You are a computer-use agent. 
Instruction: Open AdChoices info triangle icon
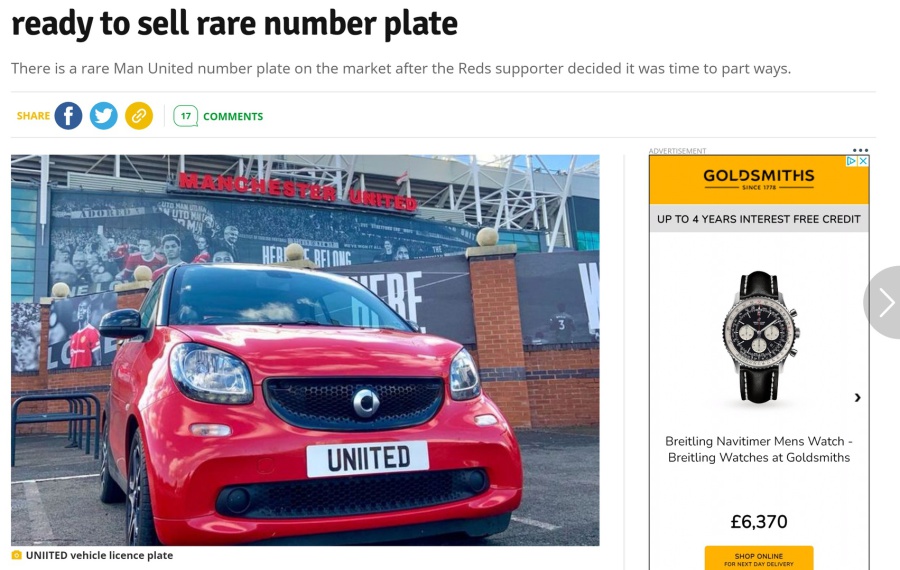click(x=852, y=161)
